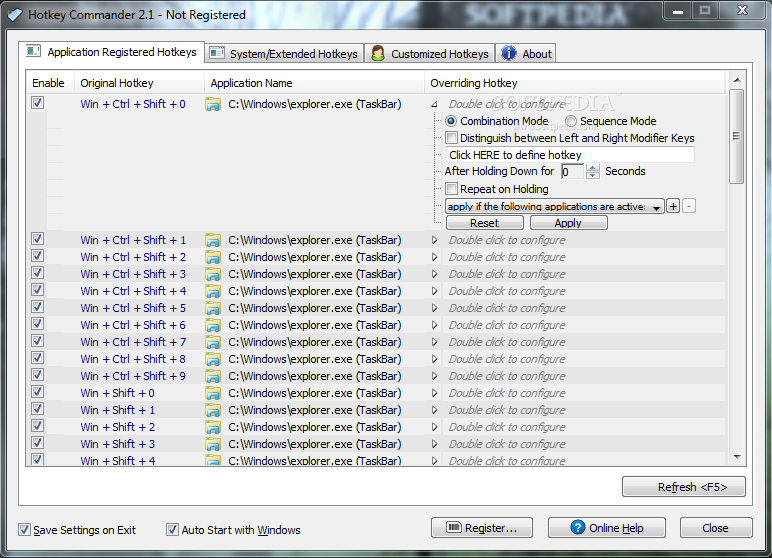Click the Overriding Hotkey column header

pyautogui.click(x=575, y=83)
